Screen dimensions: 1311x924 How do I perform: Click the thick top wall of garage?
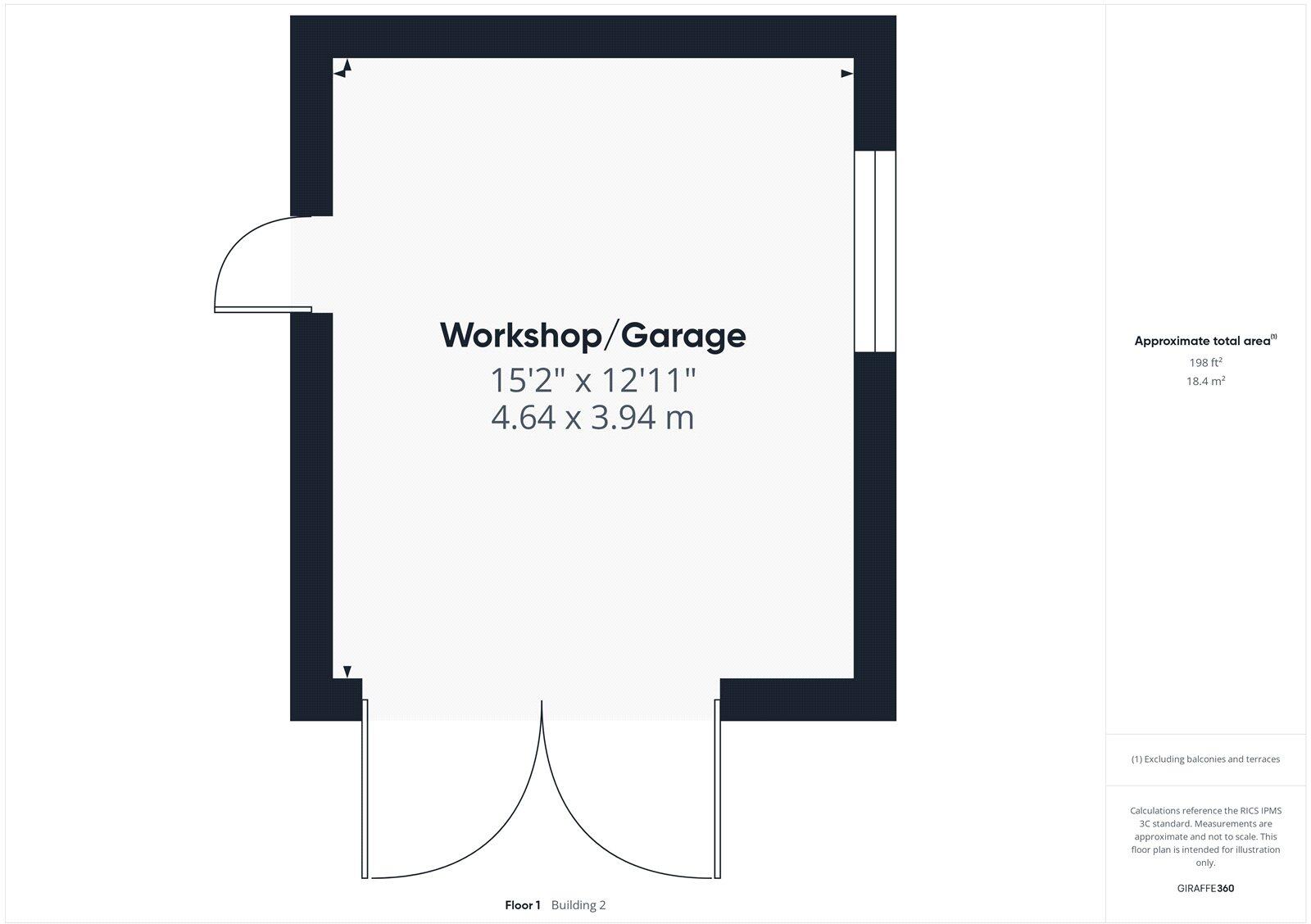pyautogui.click(x=593, y=37)
